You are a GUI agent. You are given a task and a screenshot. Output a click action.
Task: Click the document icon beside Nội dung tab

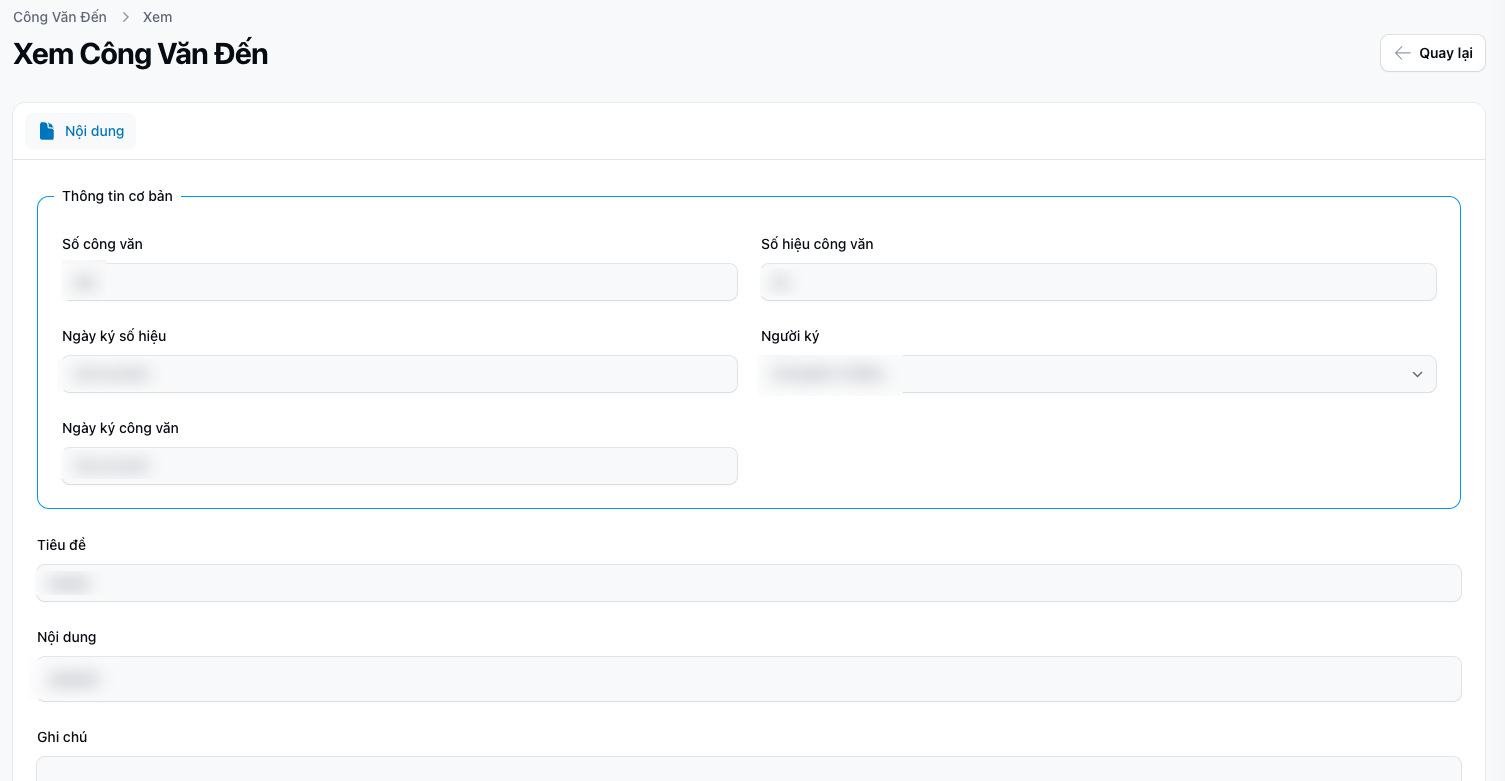tap(47, 131)
